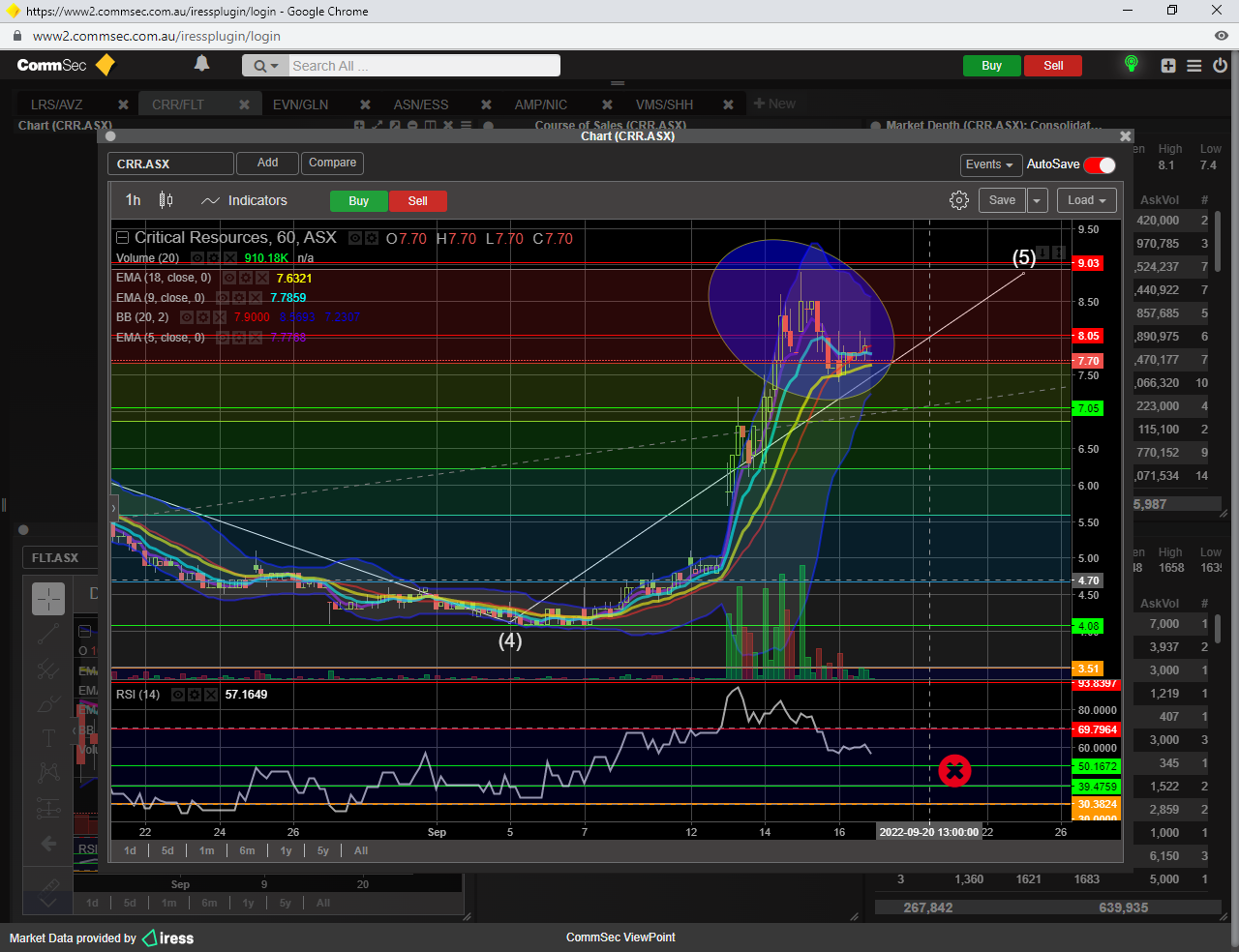Click the Search All input field
1239x952 pixels.
(x=423, y=66)
